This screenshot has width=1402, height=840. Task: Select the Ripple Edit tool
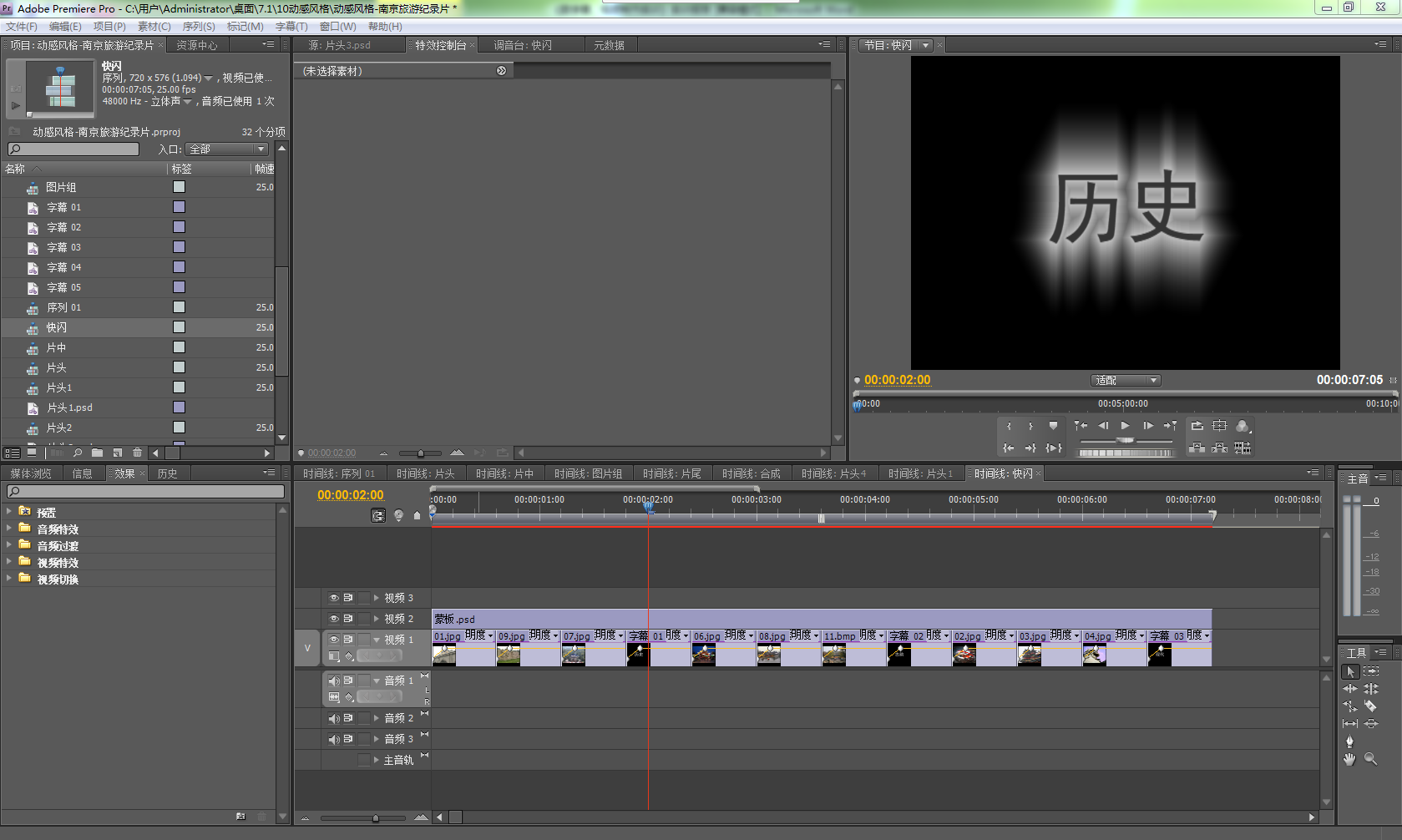(x=1349, y=689)
